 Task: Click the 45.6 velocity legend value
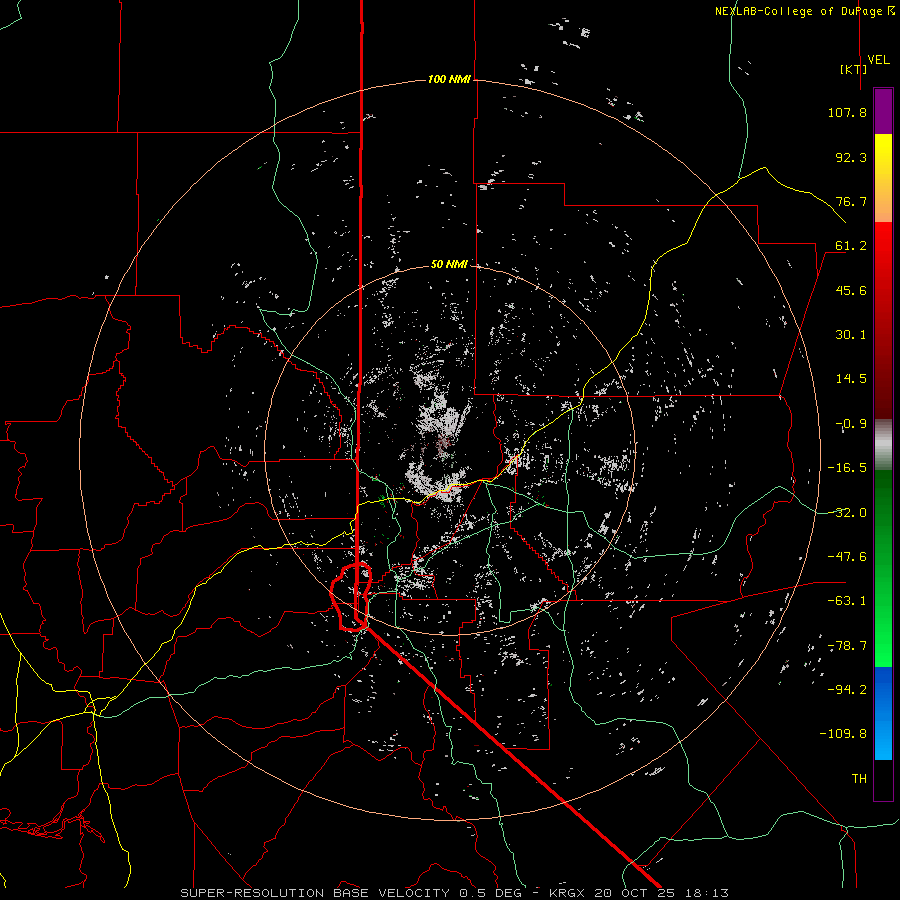coord(851,290)
